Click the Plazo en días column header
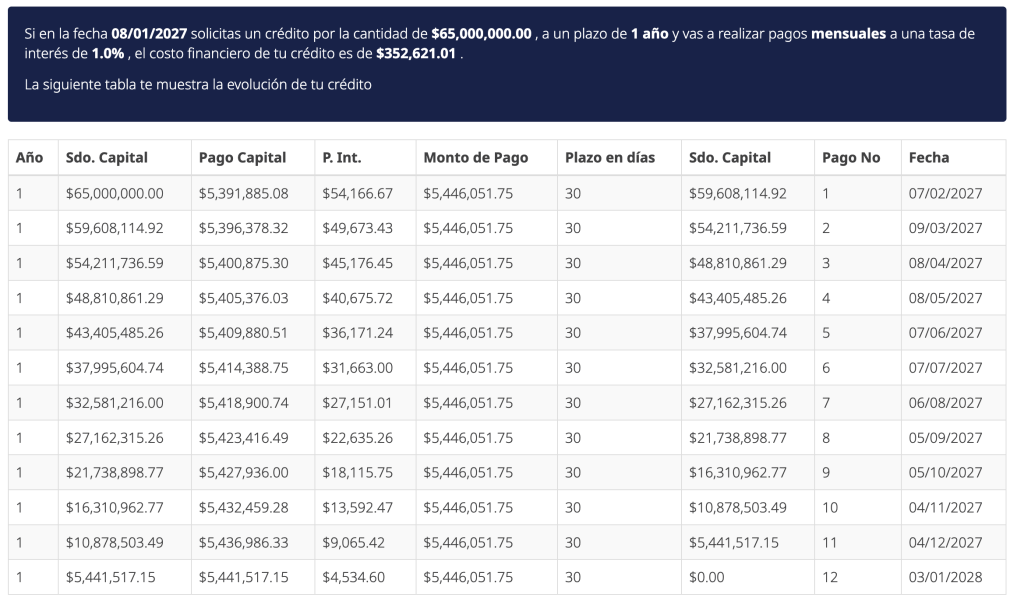This screenshot has width=1024, height=601. (610, 157)
